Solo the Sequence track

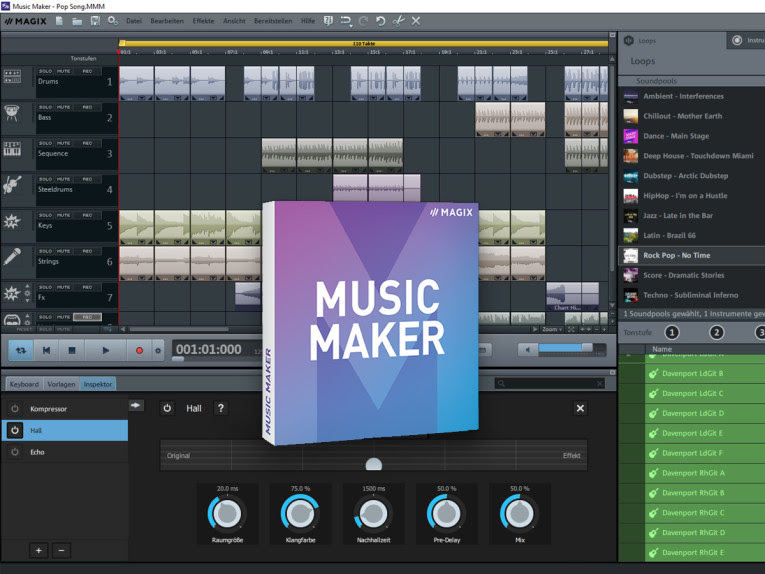coord(45,143)
